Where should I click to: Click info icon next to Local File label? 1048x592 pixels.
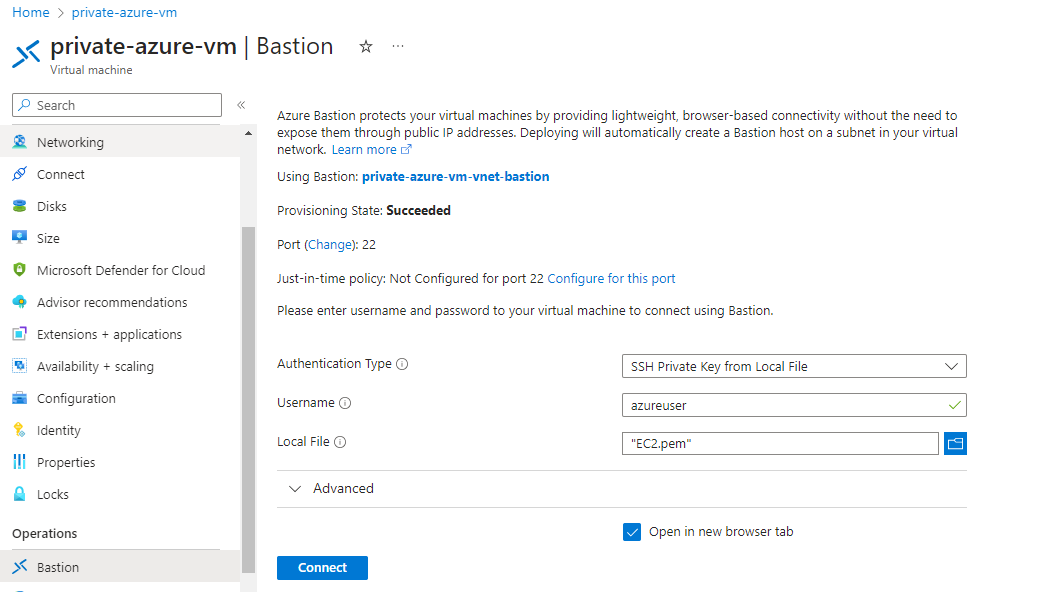[340, 442]
